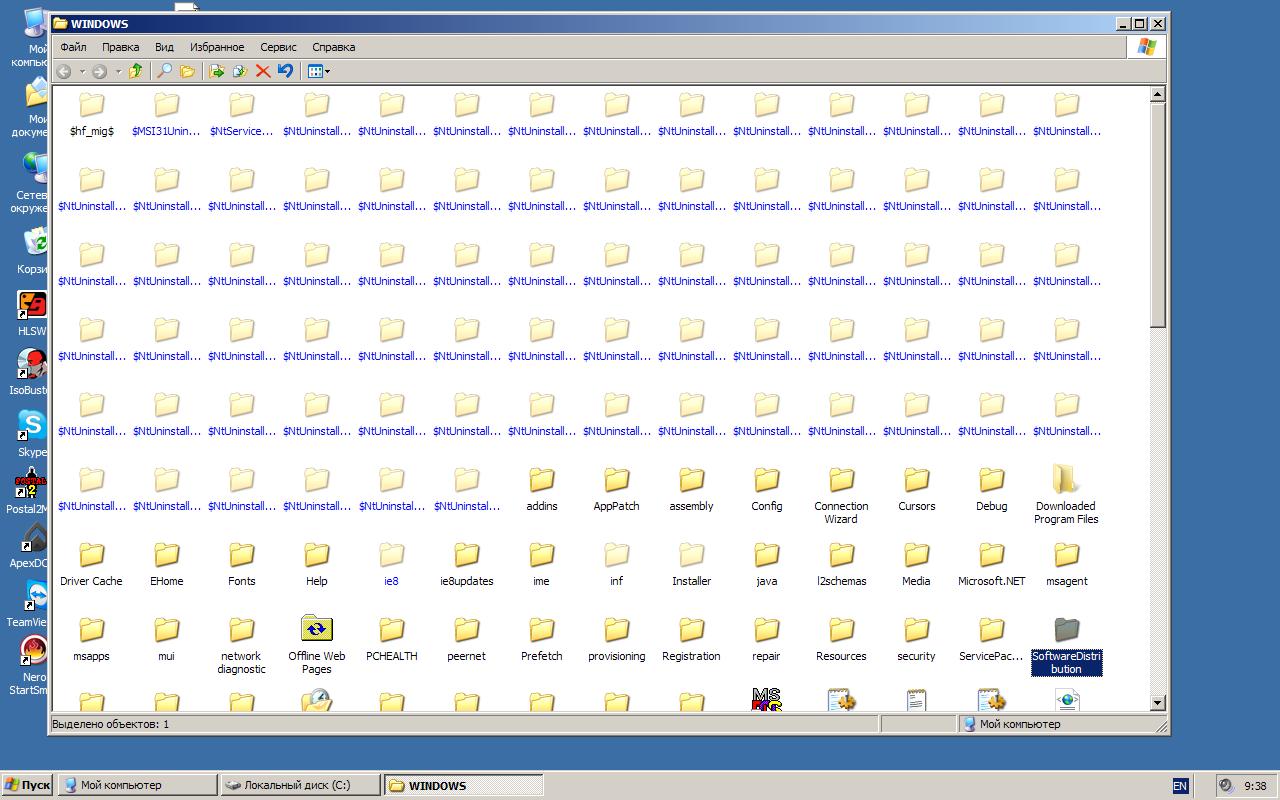Viewport: 1280px width, 800px height.
Task: Toggle the Folders pane button
Action: tap(187, 71)
